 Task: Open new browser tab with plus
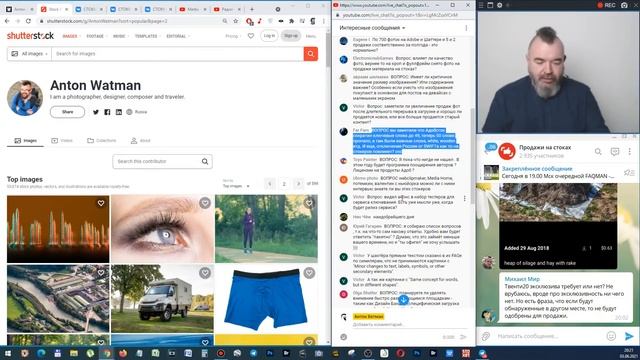pyautogui.click(x=252, y=9)
